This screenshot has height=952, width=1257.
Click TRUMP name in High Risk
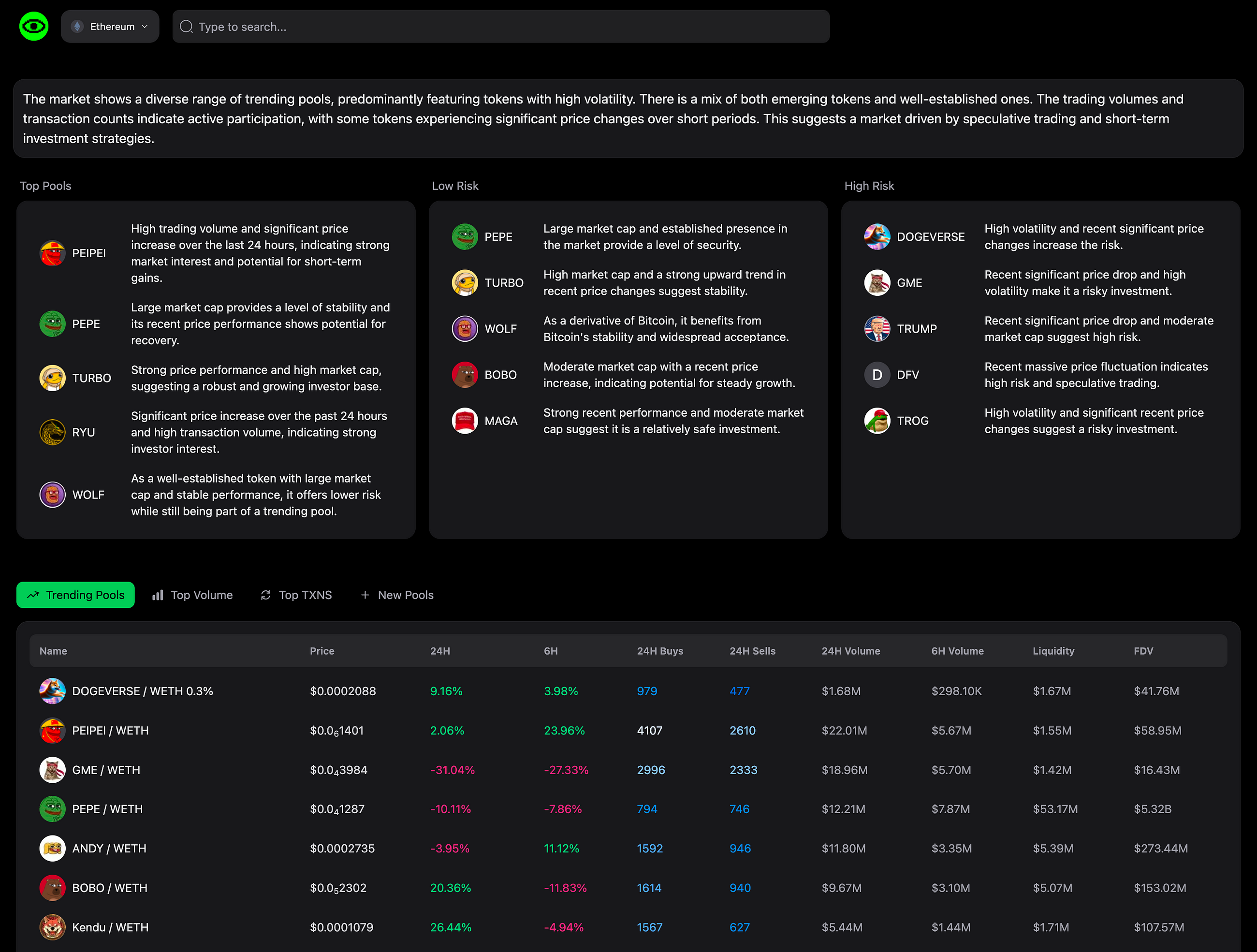[917, 328]
